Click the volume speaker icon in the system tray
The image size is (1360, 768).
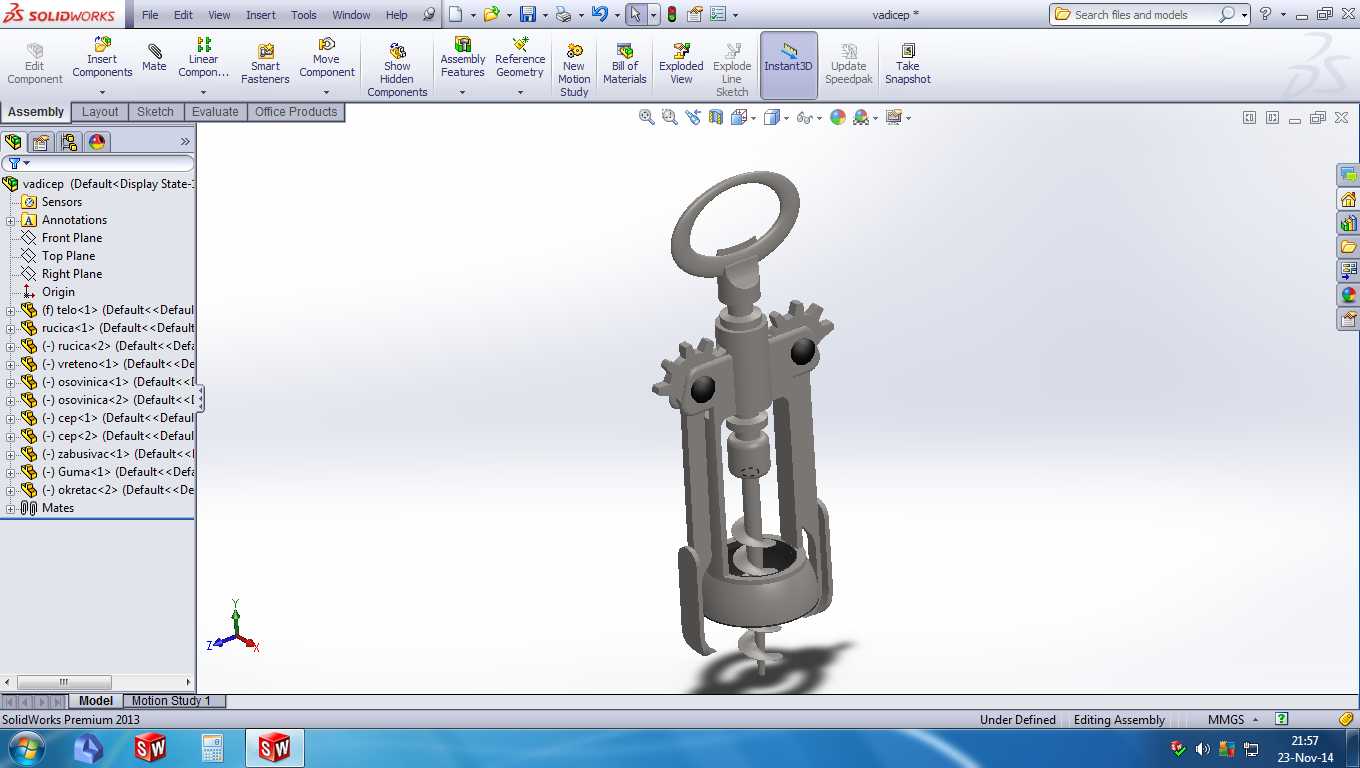click(1202, 749)
